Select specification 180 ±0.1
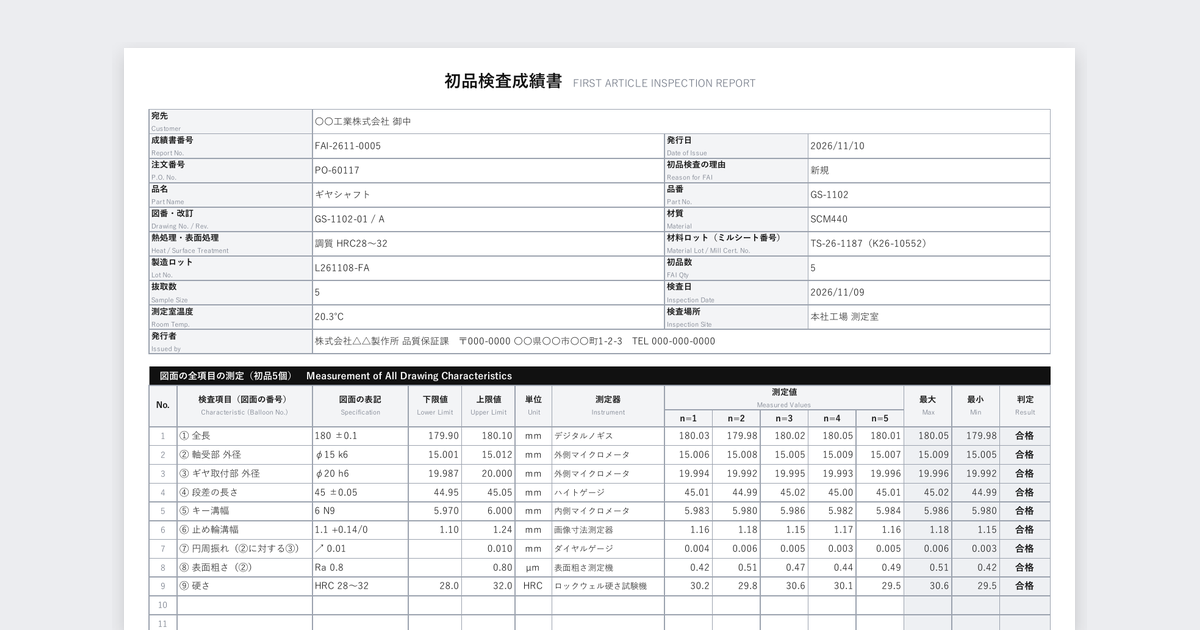The width and height of the screenshot is (1200, 630). point(360,436)
